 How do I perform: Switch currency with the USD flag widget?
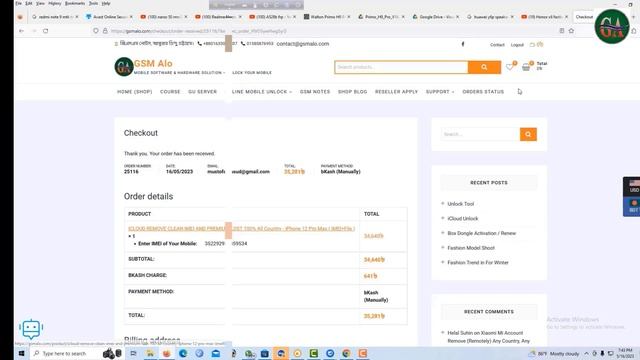click(633, 187)
